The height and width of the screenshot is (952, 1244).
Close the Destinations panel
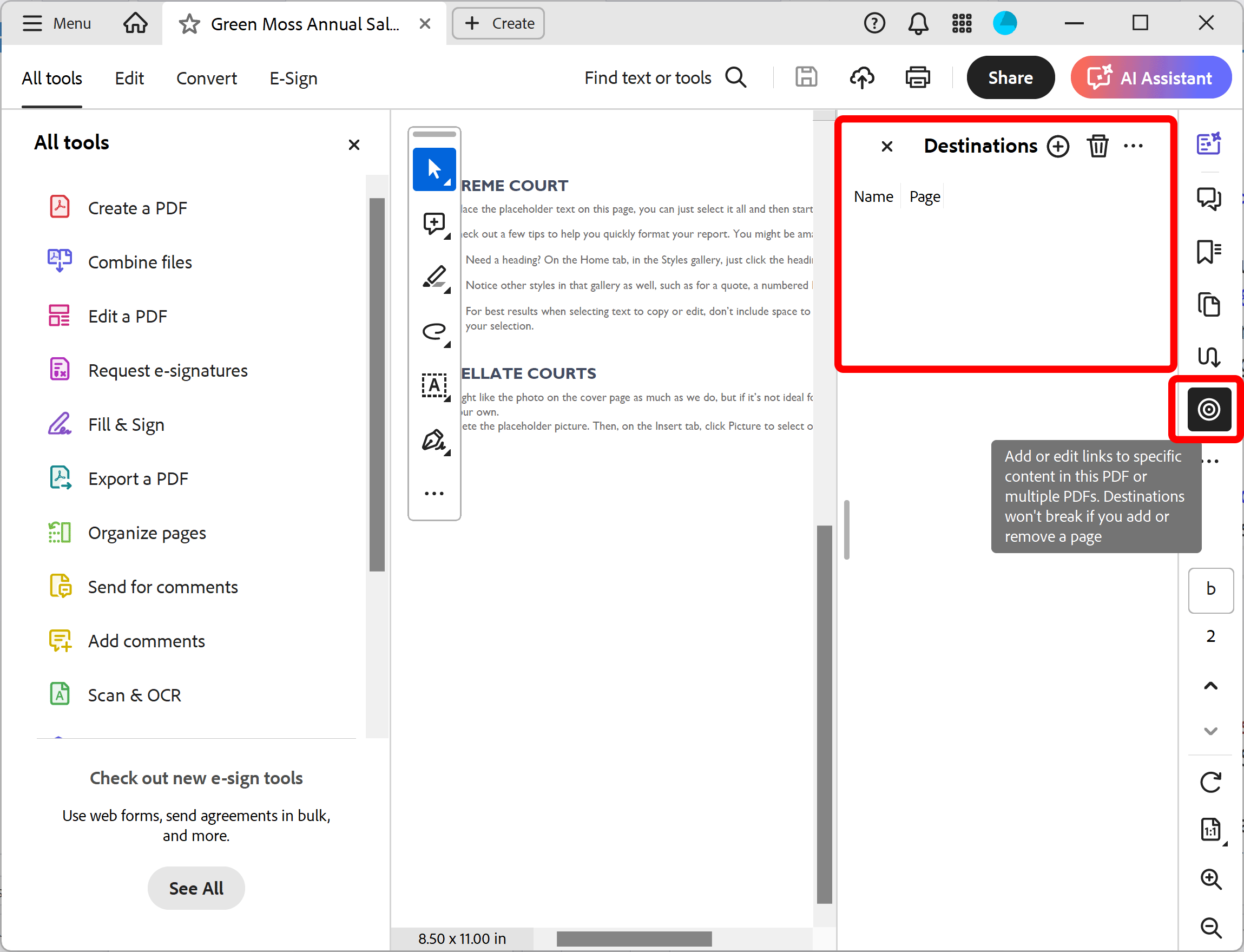tap(884, 147)
